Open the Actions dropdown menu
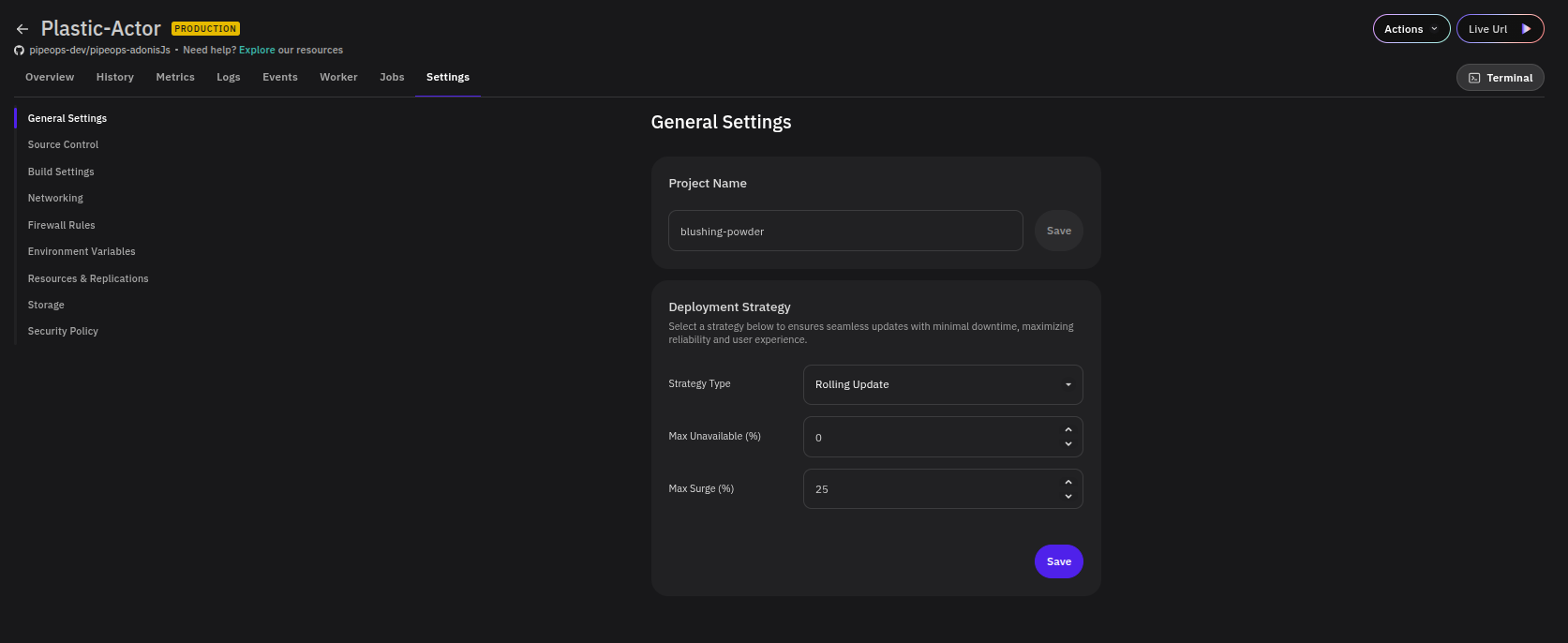1568x643 pixels. click(x=1411, y=29)
